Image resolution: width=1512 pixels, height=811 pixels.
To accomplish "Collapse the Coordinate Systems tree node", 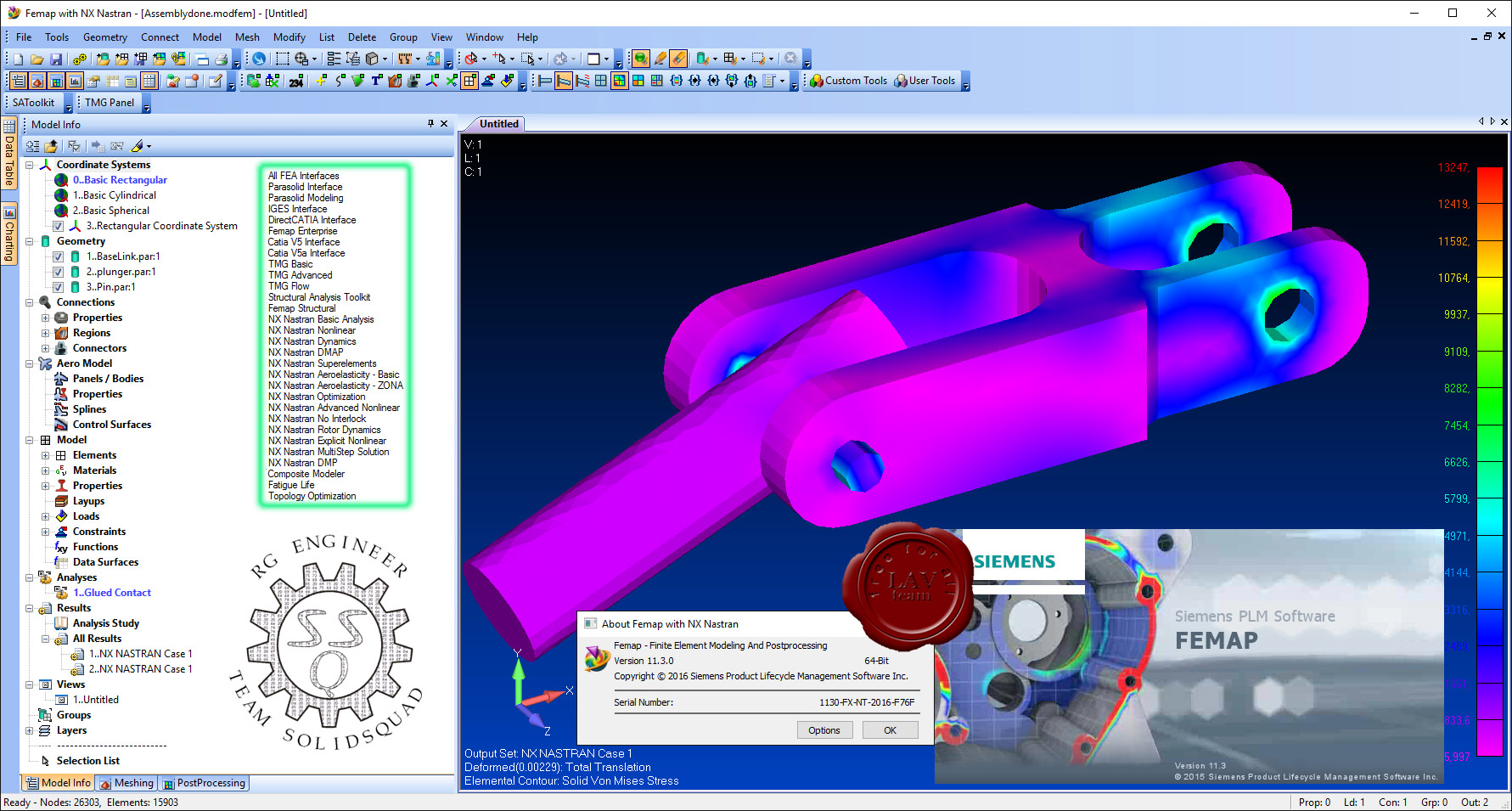I will [x=30, y=165].
